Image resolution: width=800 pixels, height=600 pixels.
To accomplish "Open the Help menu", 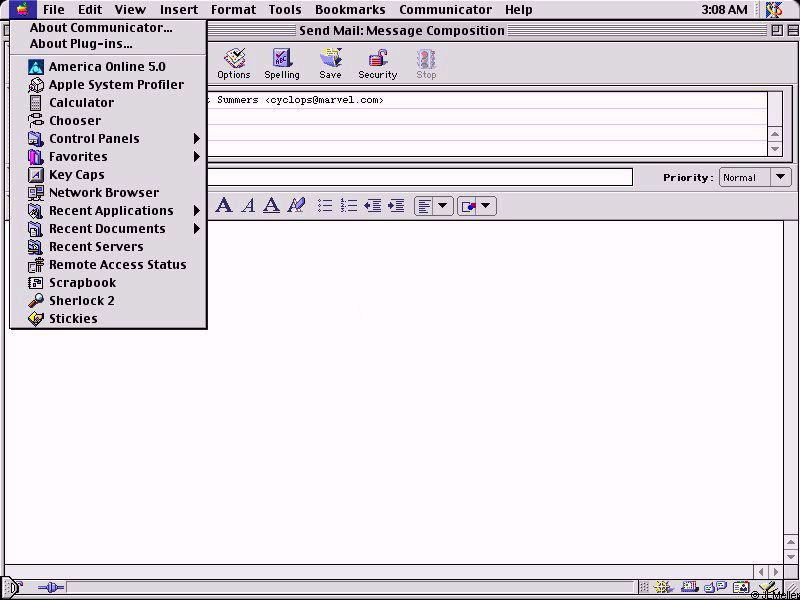I will click(x=518, y=10).
